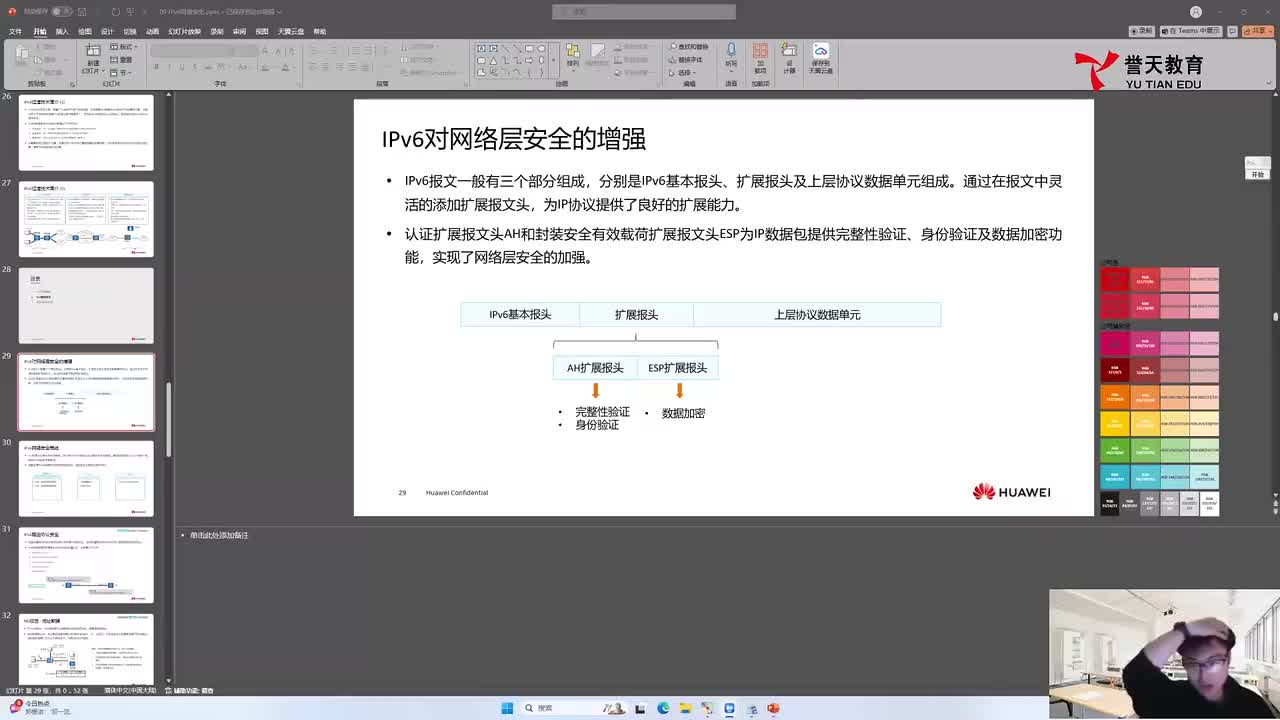Select slide 26 thumbnail
This screenshot has height=720, width=1280.
click(86, 133)
